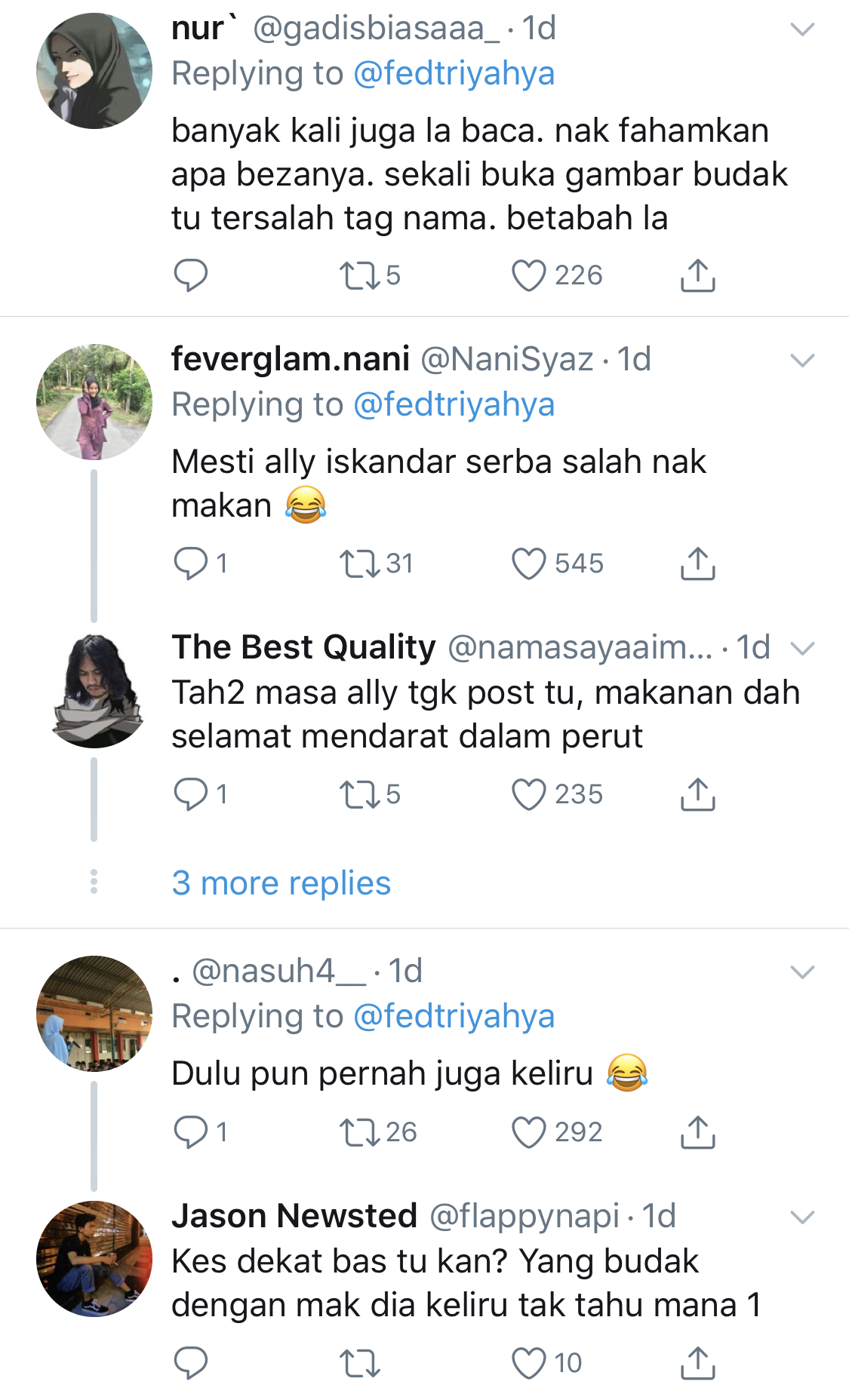Viewport: 849px width, 1400px height.
Task: Open options chevron on nur's tweet
Action: pos(801,29)
